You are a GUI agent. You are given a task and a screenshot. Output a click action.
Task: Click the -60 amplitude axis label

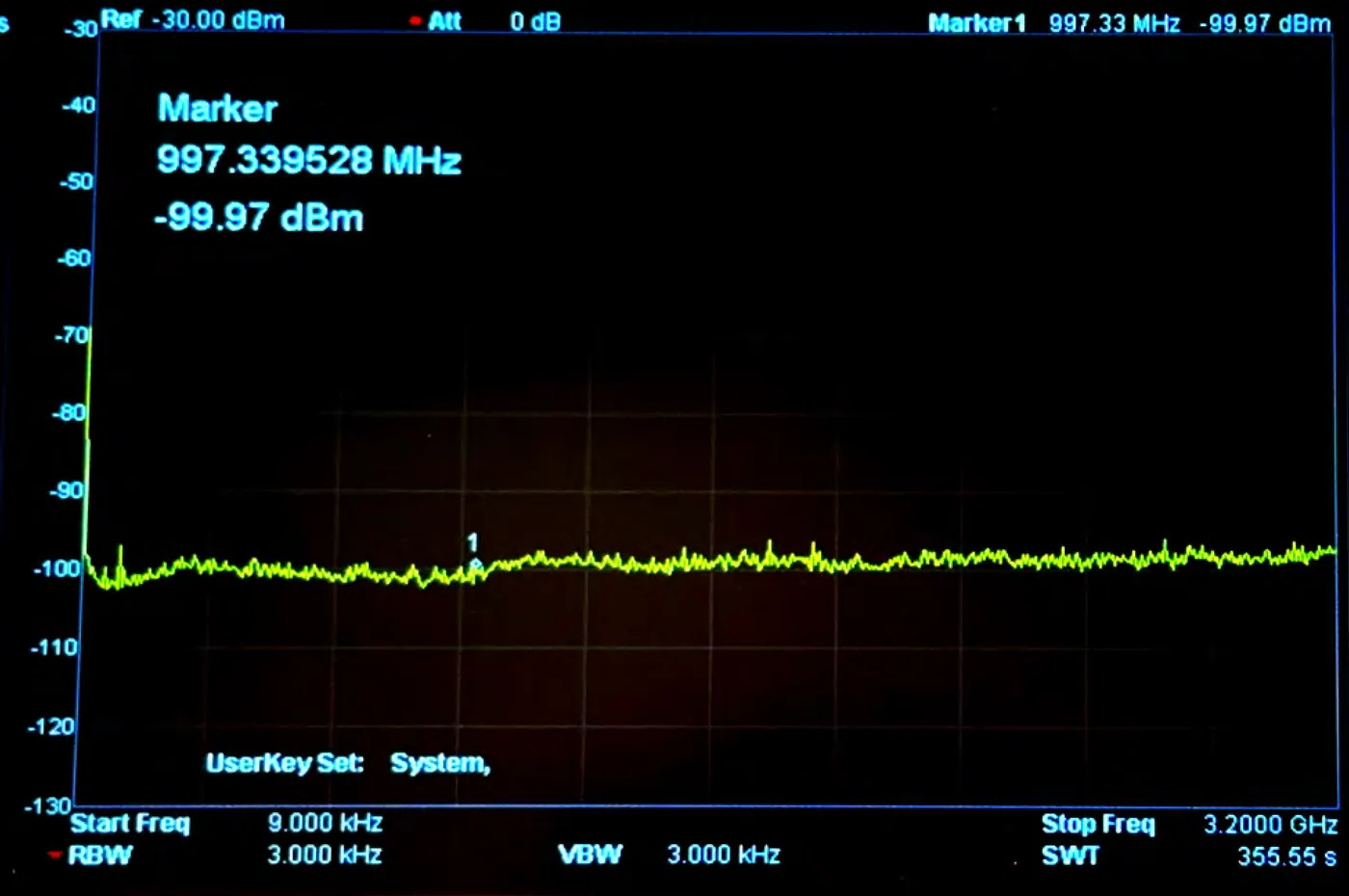click(73, 257)
